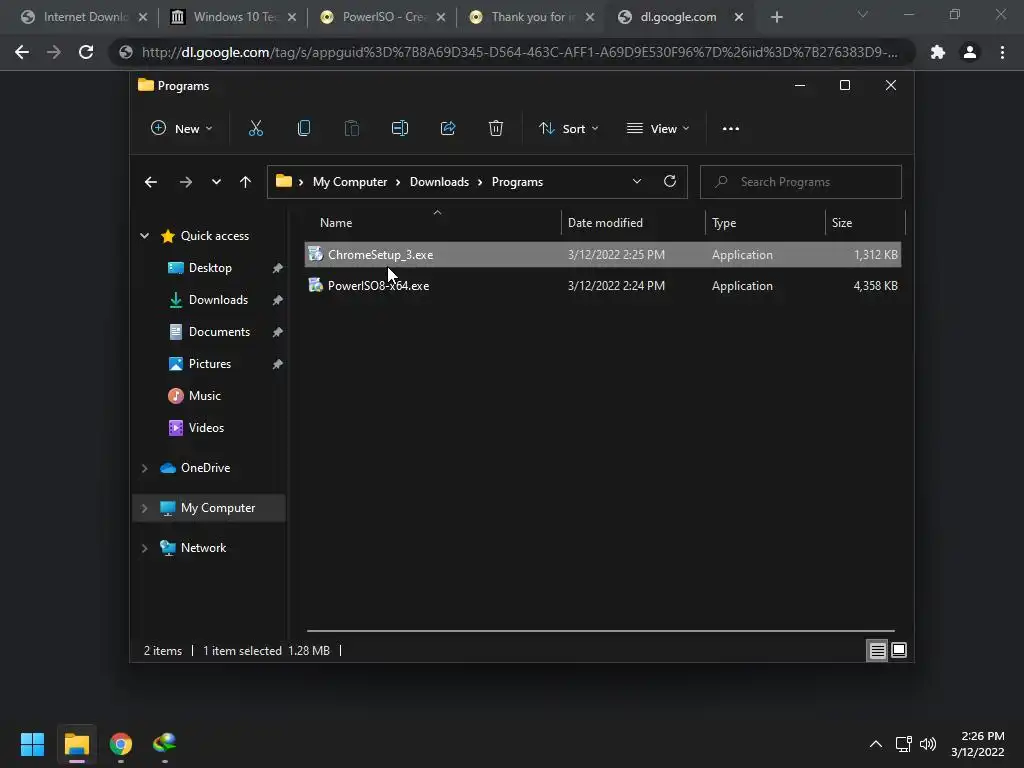This screenshot has height=768, width=1024.
Task: Click the Search Programs field
Action: pyautogui.click(x=801, y=182)
